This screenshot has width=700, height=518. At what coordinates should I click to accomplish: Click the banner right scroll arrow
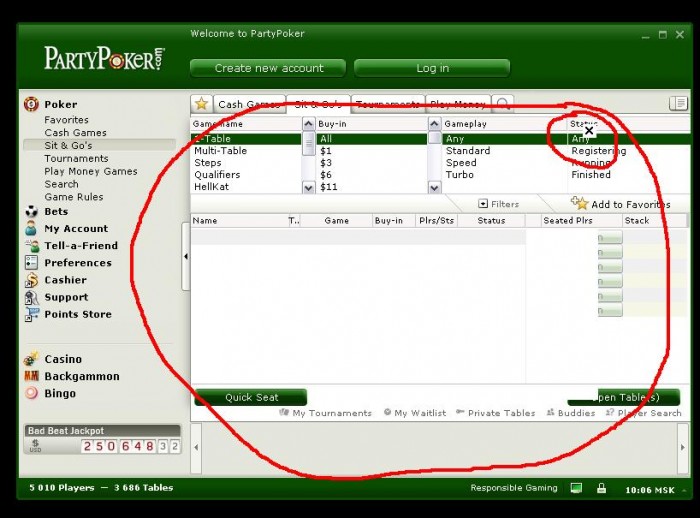683,447
